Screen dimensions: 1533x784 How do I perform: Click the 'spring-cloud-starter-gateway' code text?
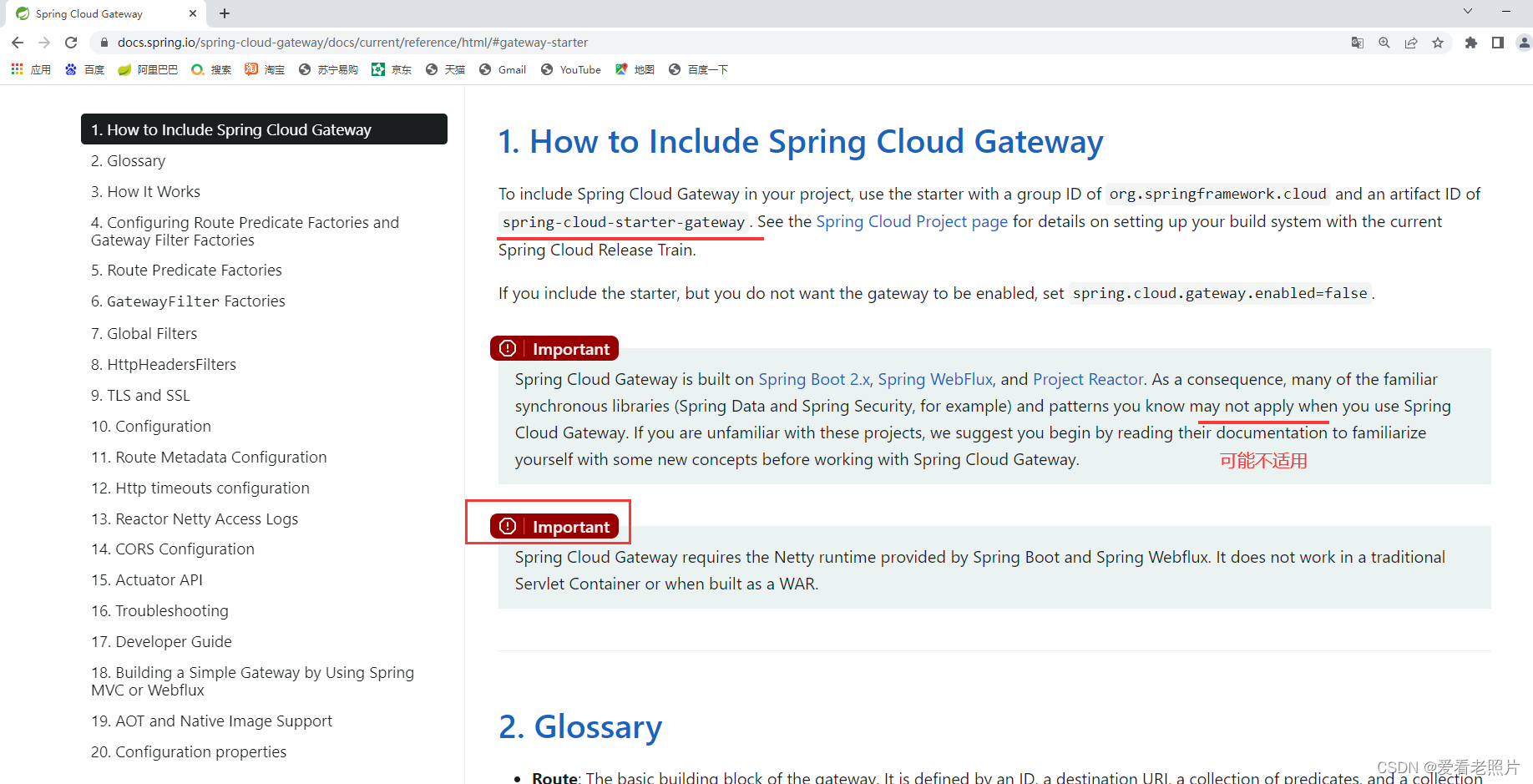[x=624, y=222]
